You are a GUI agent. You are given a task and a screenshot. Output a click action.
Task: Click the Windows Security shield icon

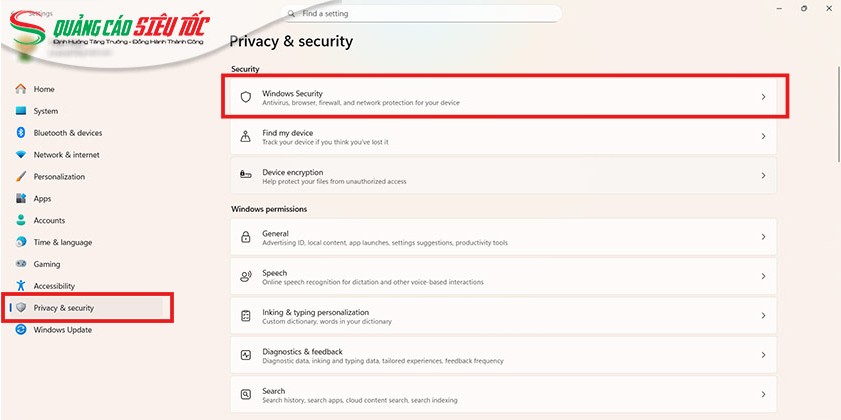click(x=245, y=97)
